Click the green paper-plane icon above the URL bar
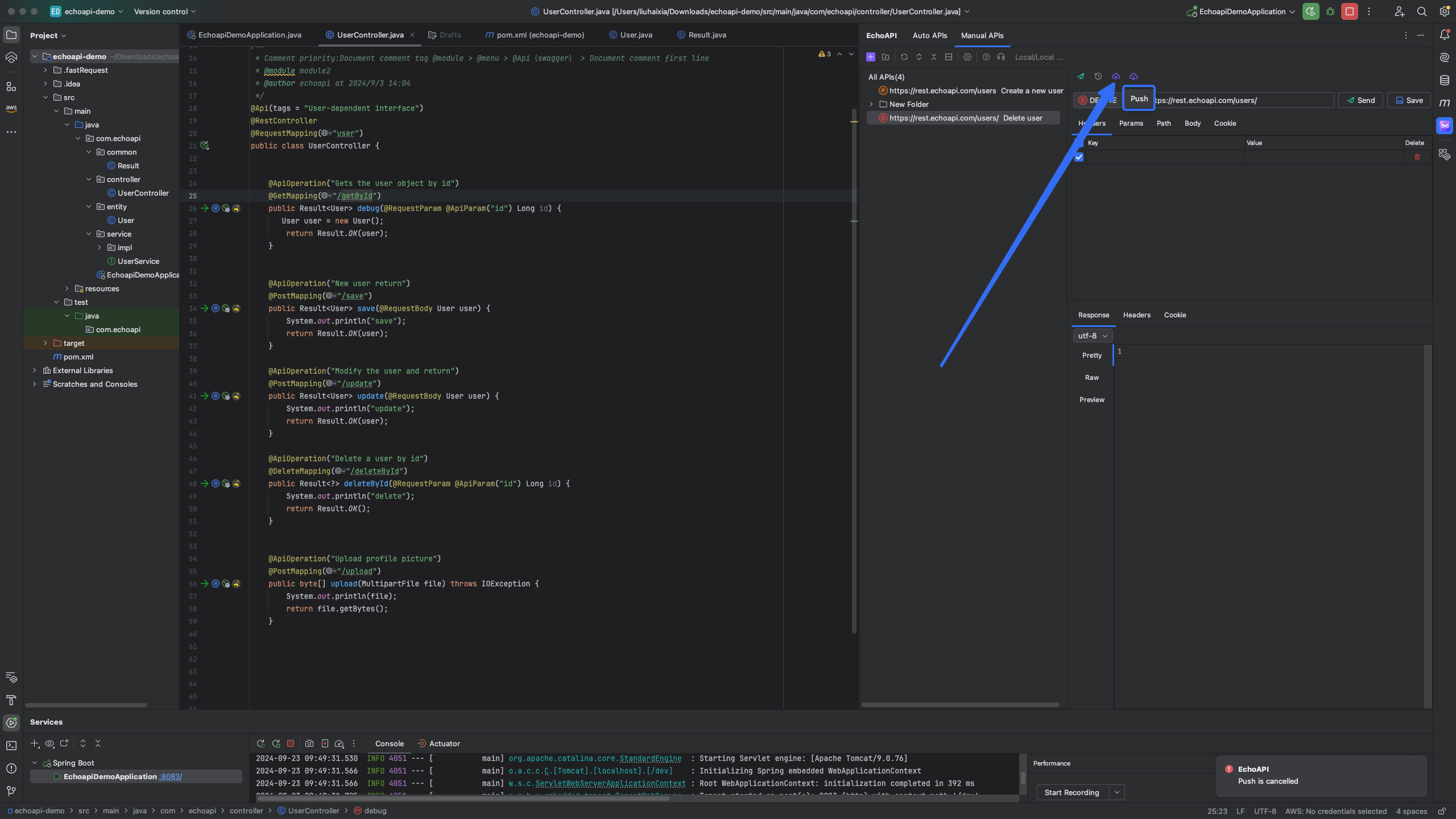Screen dimensions: 1456x819 pyautogui.click(x=1080, y=76)
